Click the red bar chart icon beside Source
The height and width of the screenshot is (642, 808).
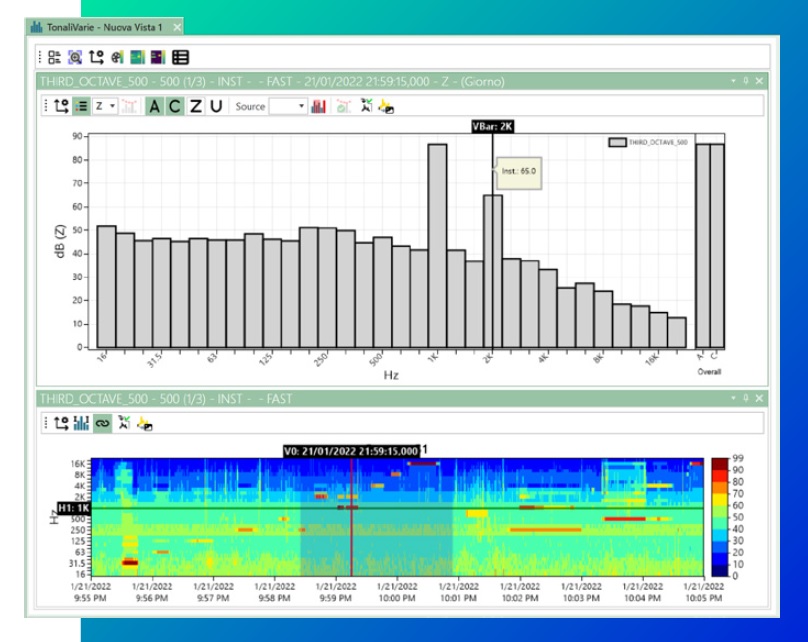(319, 106)
